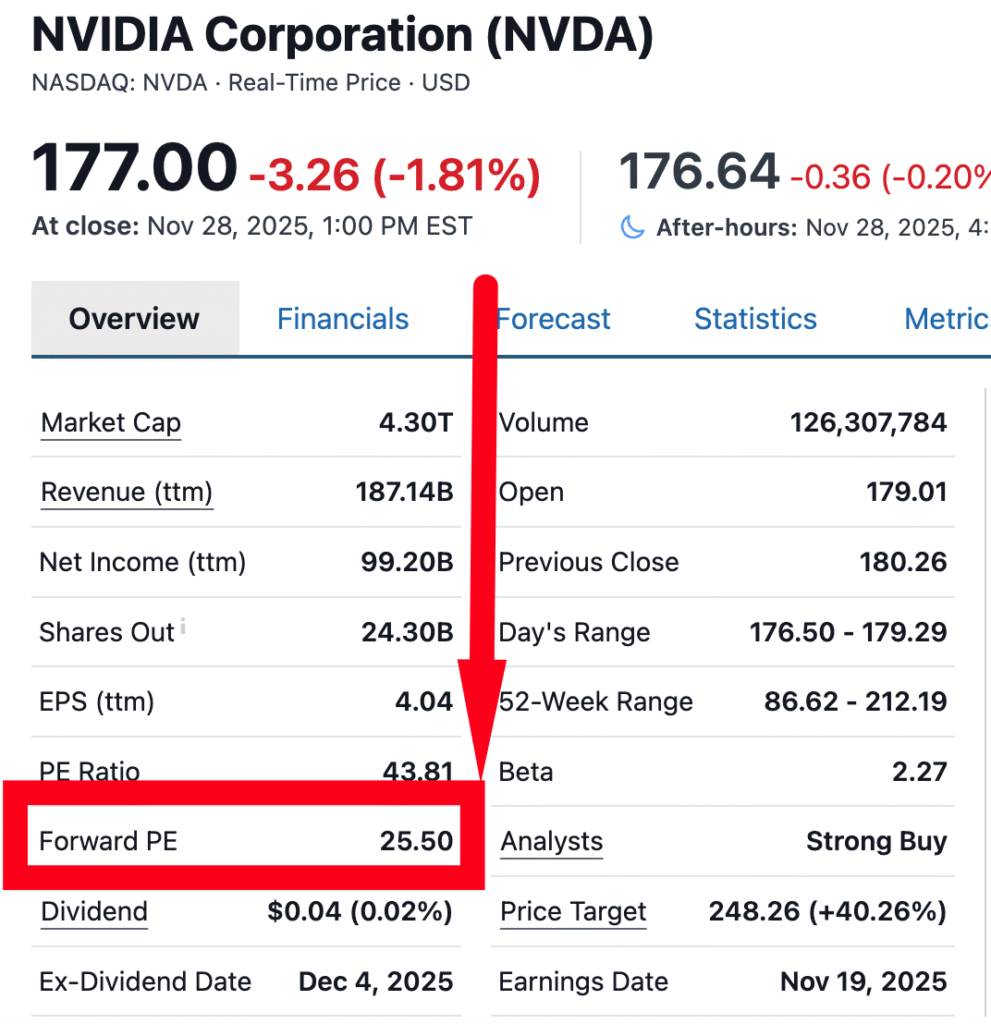Open the Dividend link

[94, 912]
